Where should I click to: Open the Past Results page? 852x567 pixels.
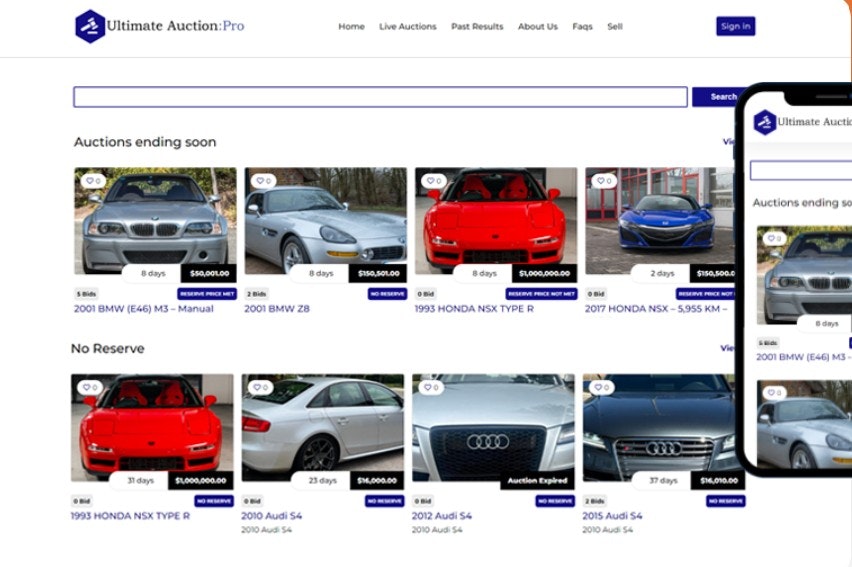(477, 27)
